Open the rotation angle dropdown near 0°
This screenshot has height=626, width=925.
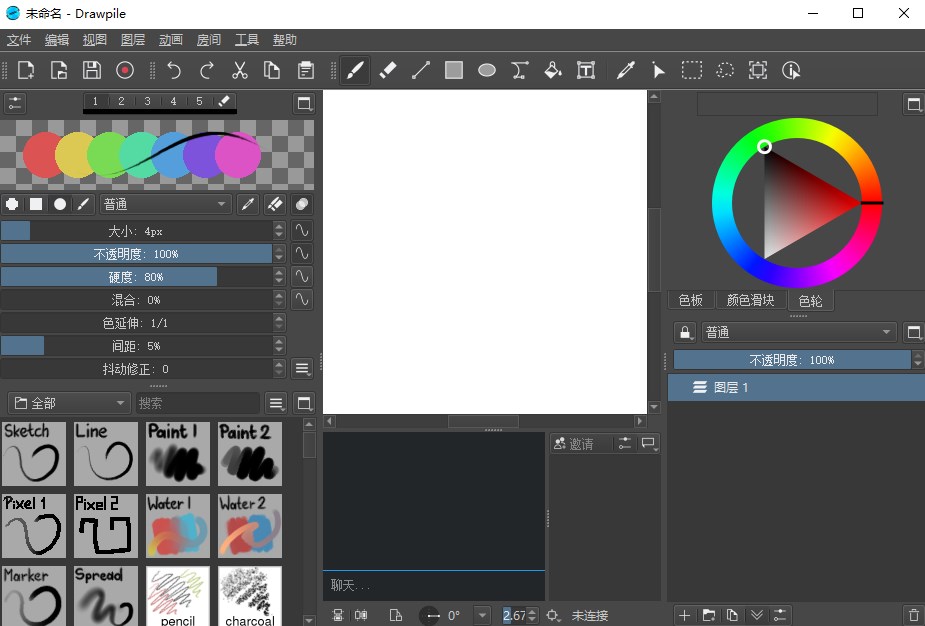[x=482, y=615]
